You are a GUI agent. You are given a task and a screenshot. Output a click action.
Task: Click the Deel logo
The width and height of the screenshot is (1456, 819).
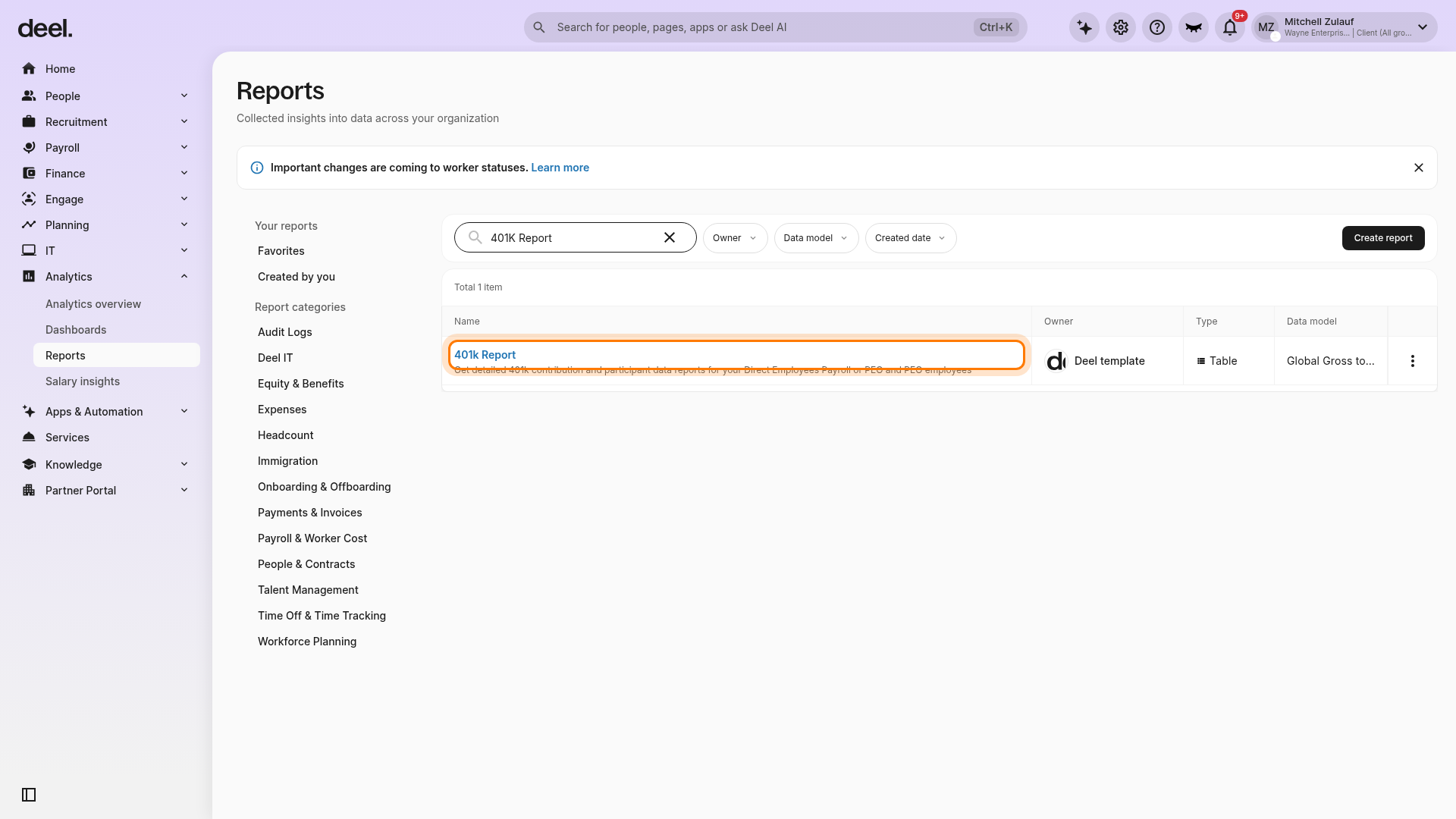45,29
